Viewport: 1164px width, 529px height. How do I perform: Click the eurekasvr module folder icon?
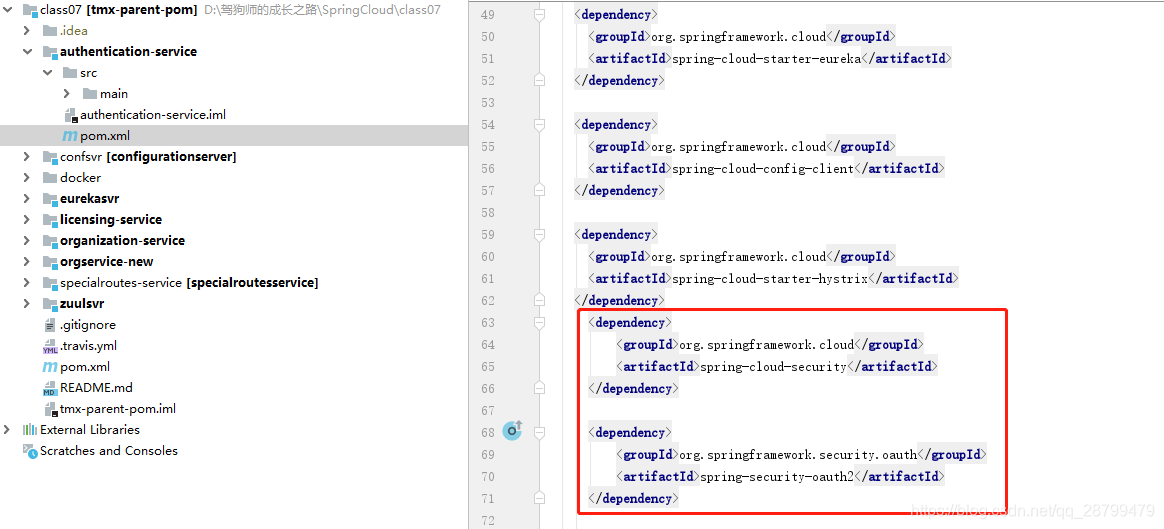pos(50,199)
